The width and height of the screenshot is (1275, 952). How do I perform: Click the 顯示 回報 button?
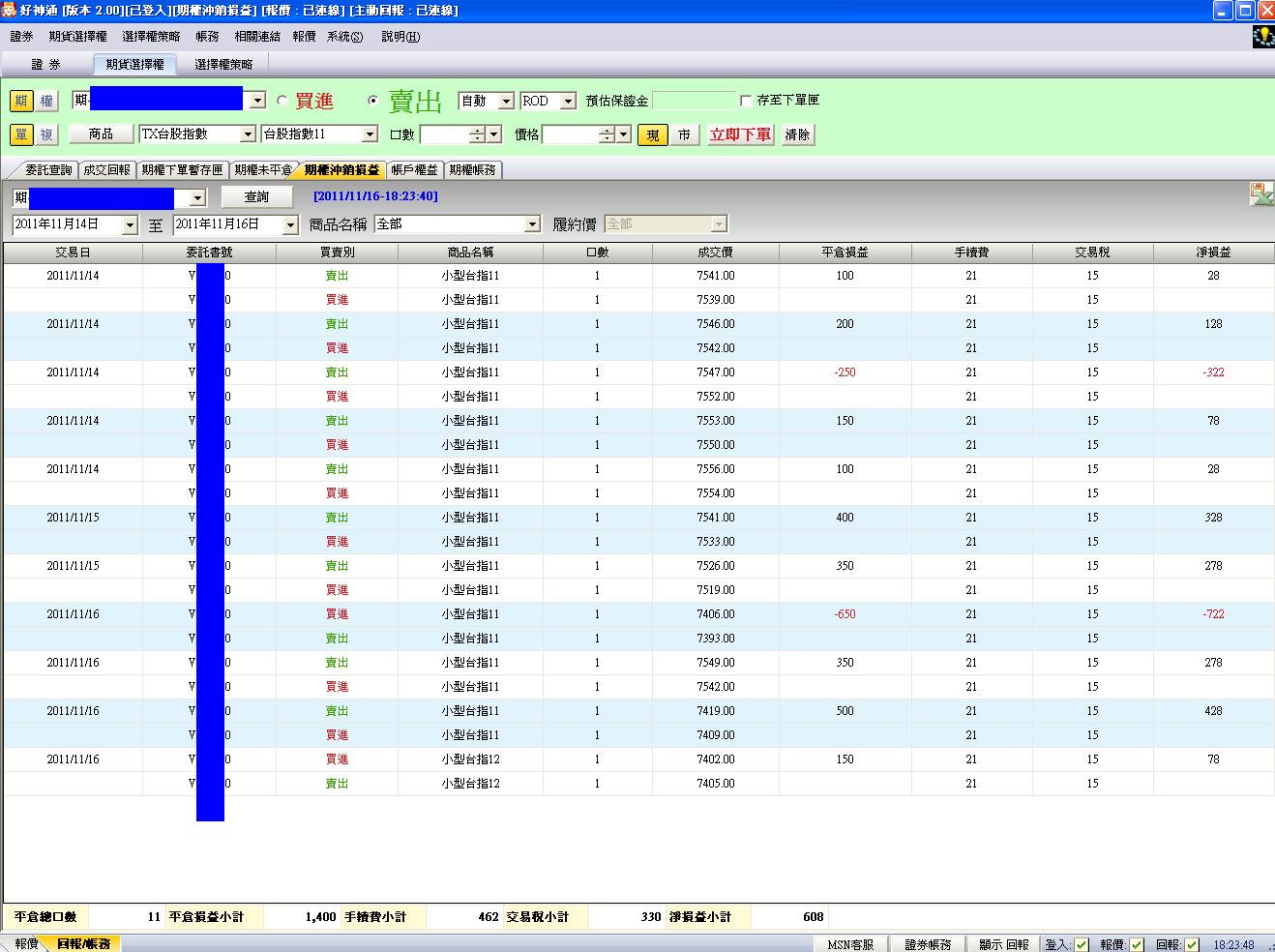1004,944
